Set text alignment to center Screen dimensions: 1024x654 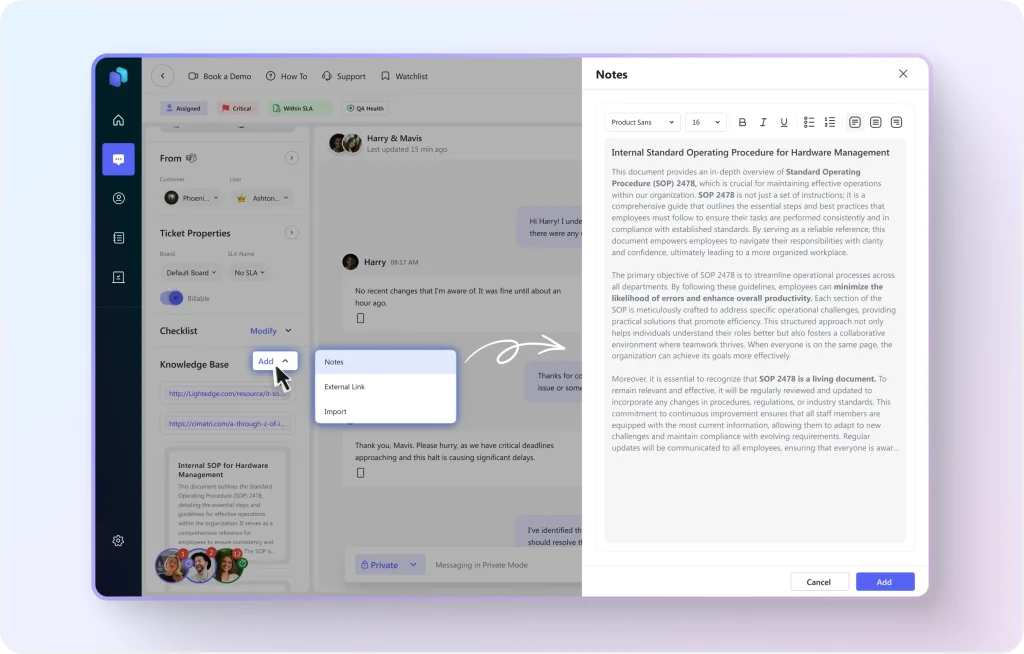coord(875,122)
